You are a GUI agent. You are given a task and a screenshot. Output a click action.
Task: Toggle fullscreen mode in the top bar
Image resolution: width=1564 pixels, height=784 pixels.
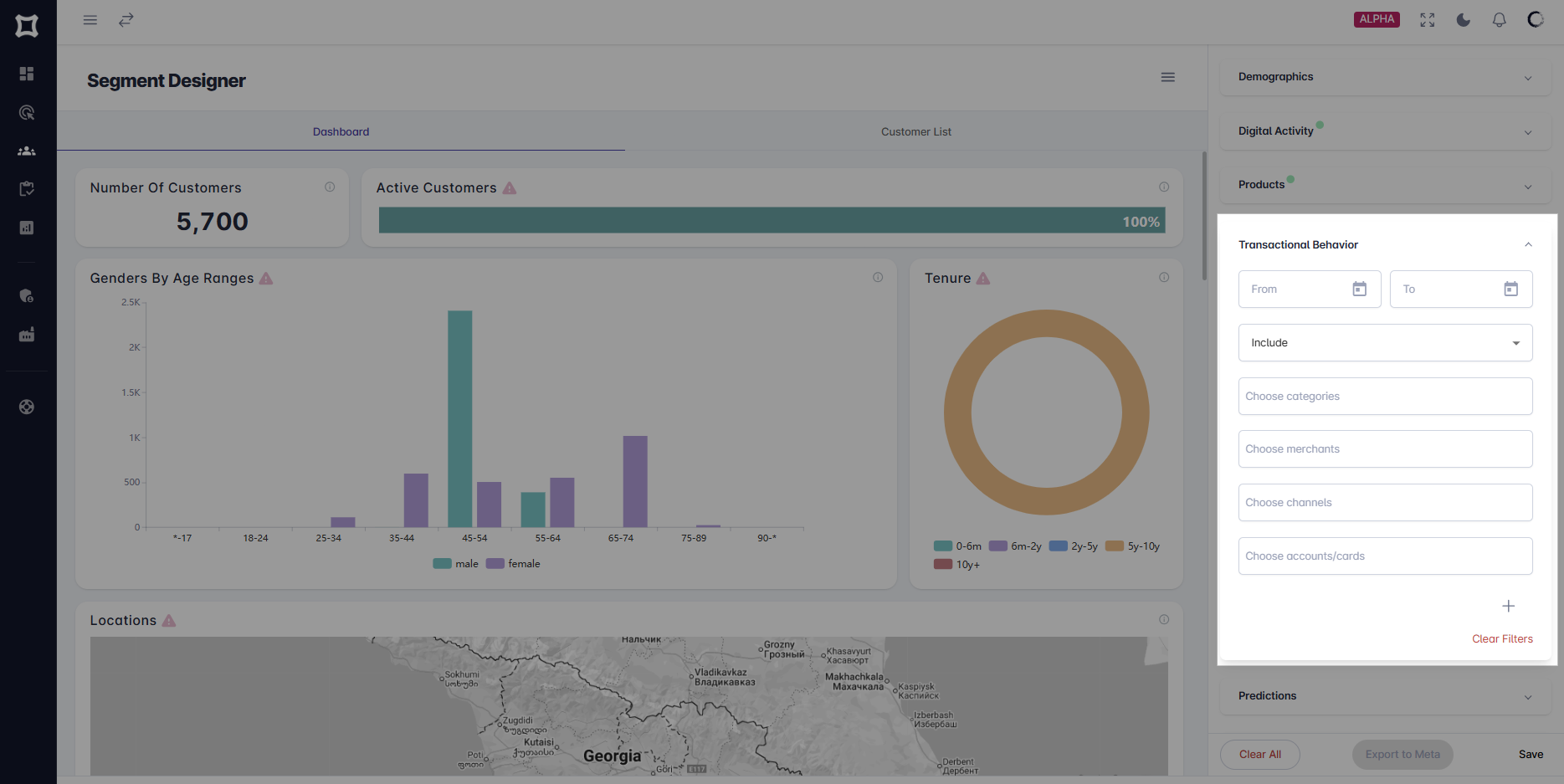1427,19
